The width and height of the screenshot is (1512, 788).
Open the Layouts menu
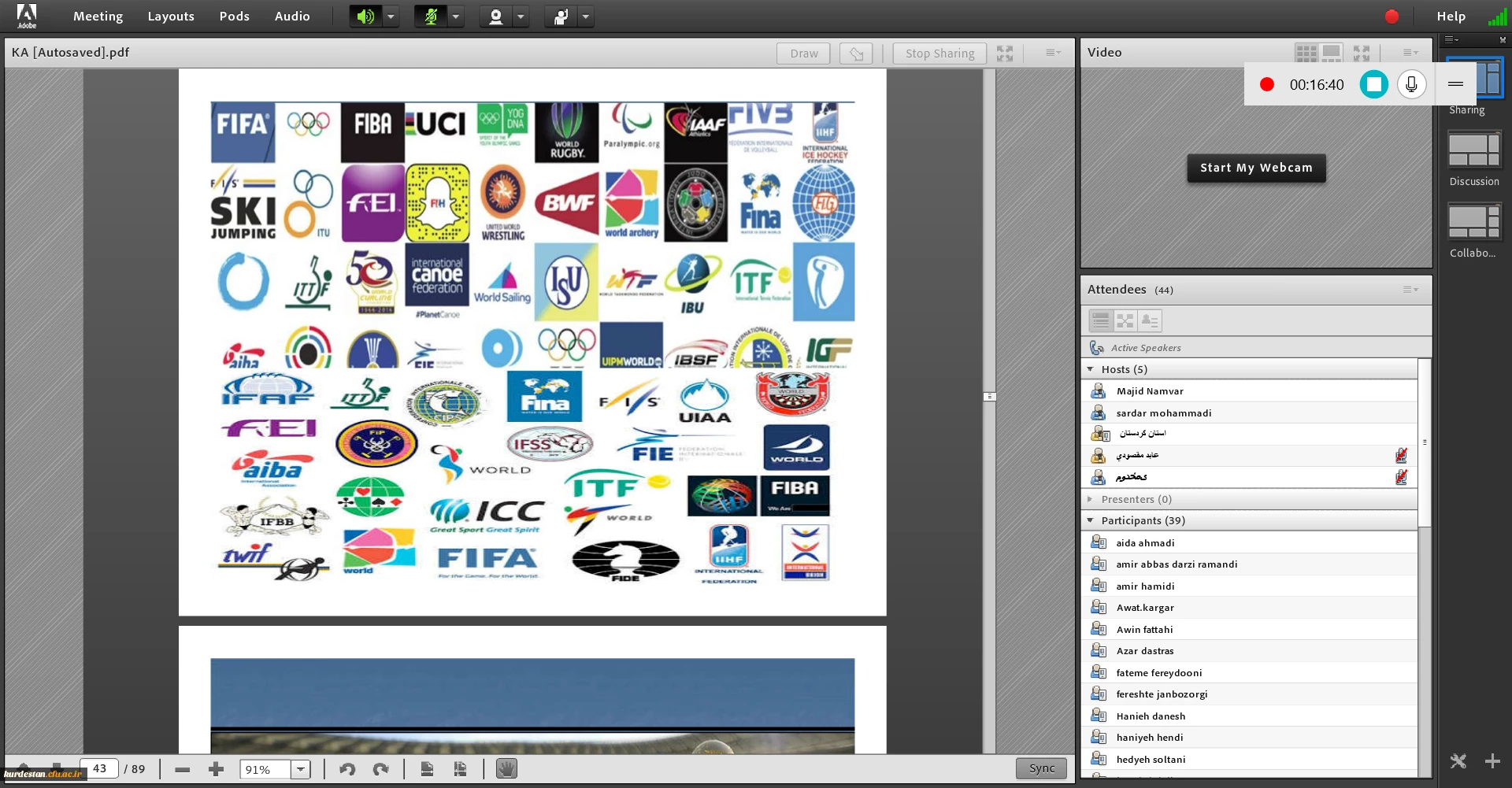tap(171, 17)
